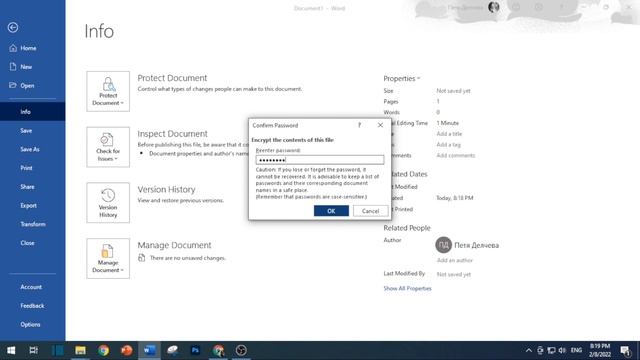Close the Confirm Password dialog with X
640x360 pixels.
pyautogui.click(x=380, y=125)
